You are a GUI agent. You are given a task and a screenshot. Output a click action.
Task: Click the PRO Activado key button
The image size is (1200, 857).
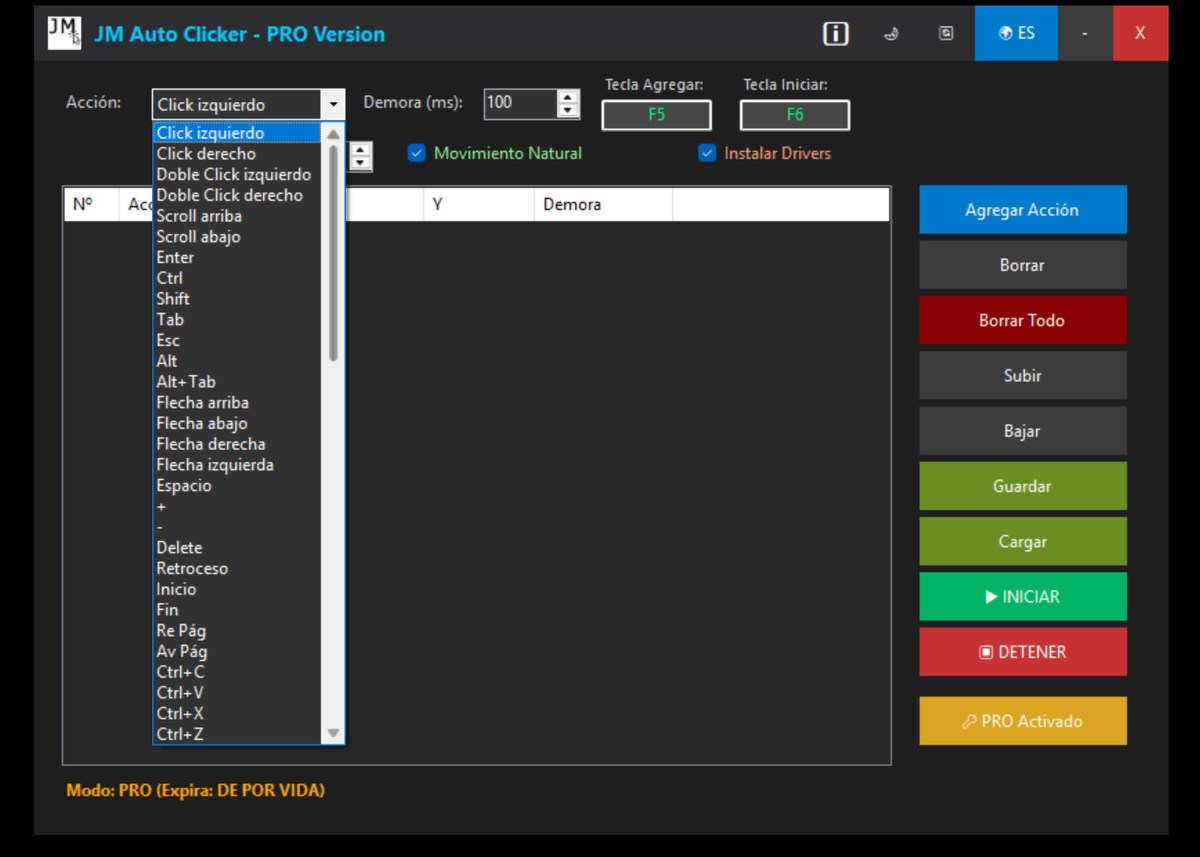(x=1022, y=721)
